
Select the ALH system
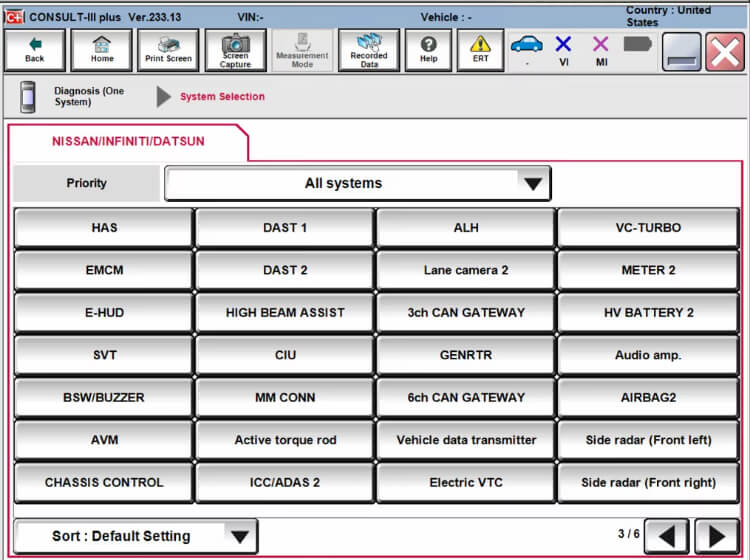pyautogui.click(x=466, y=228)
